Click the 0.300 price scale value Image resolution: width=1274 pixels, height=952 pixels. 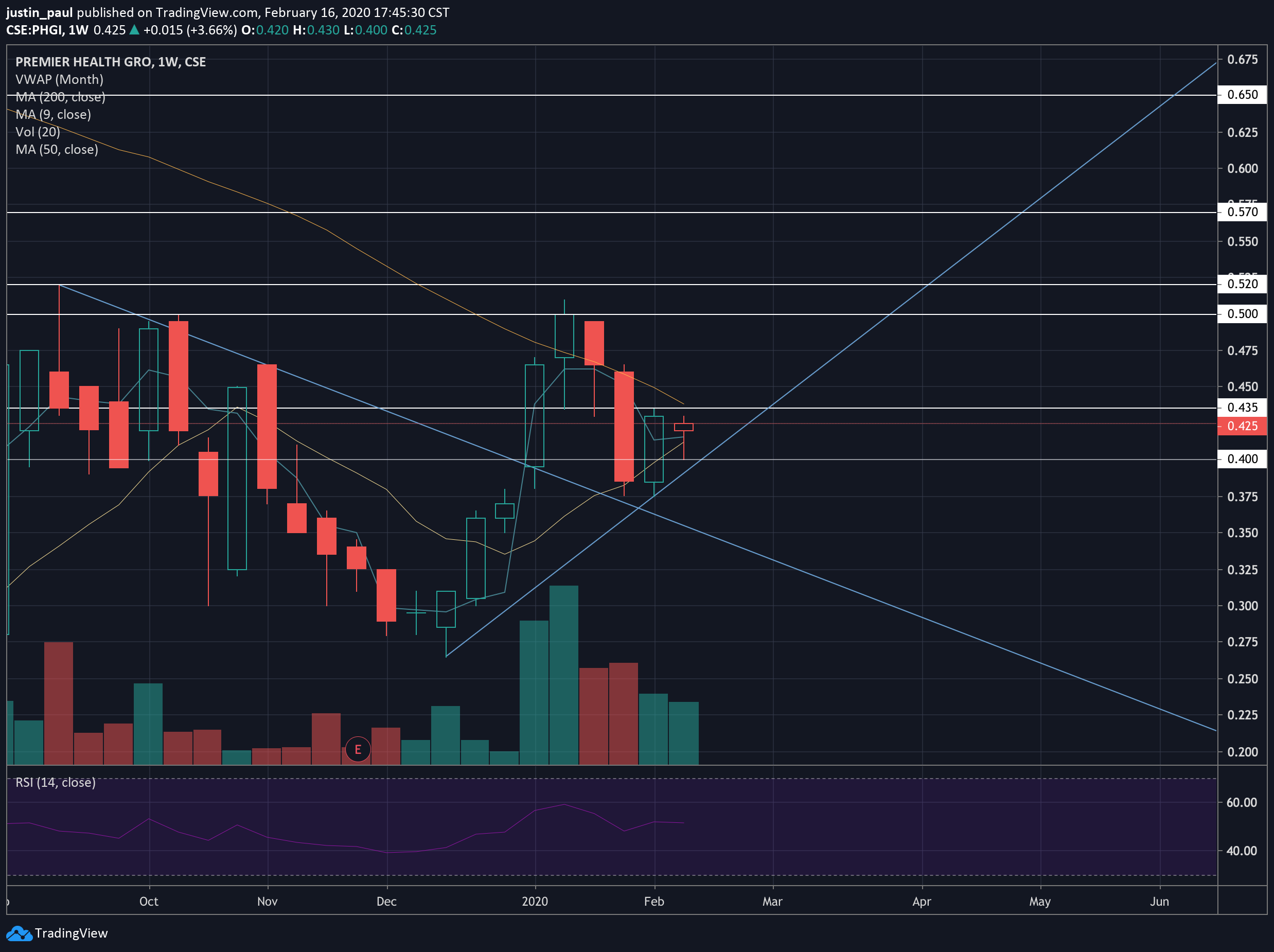[1243, 606]
